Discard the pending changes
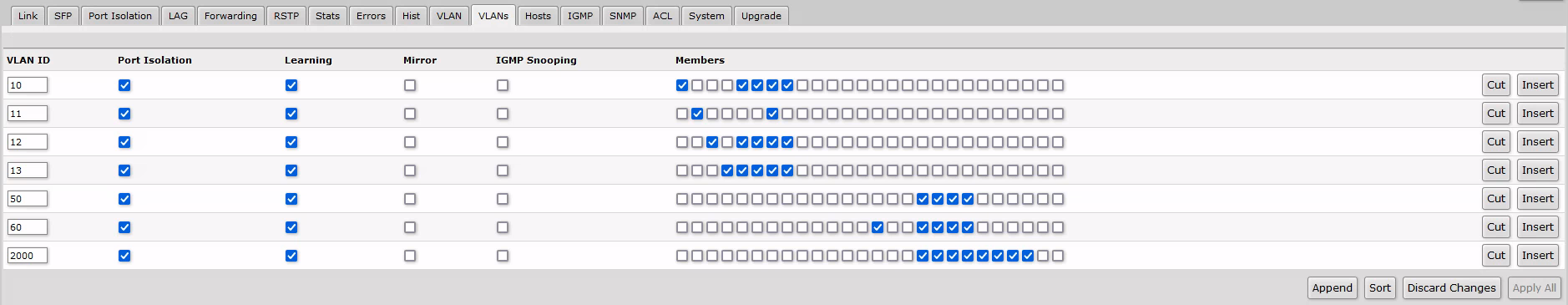Viewport: 1568px width, 305px height. click(1452, 288)
